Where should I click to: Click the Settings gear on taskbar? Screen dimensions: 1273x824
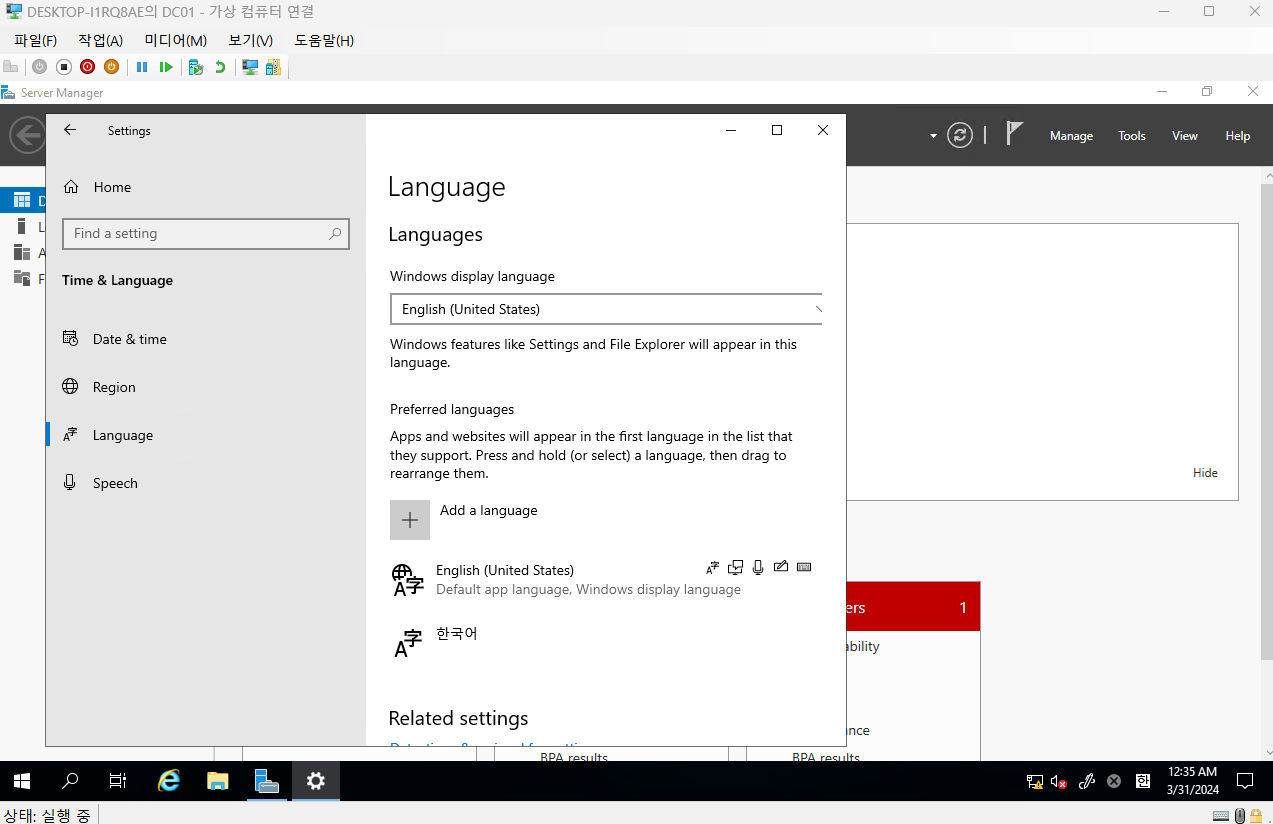[x=316, y=781]
